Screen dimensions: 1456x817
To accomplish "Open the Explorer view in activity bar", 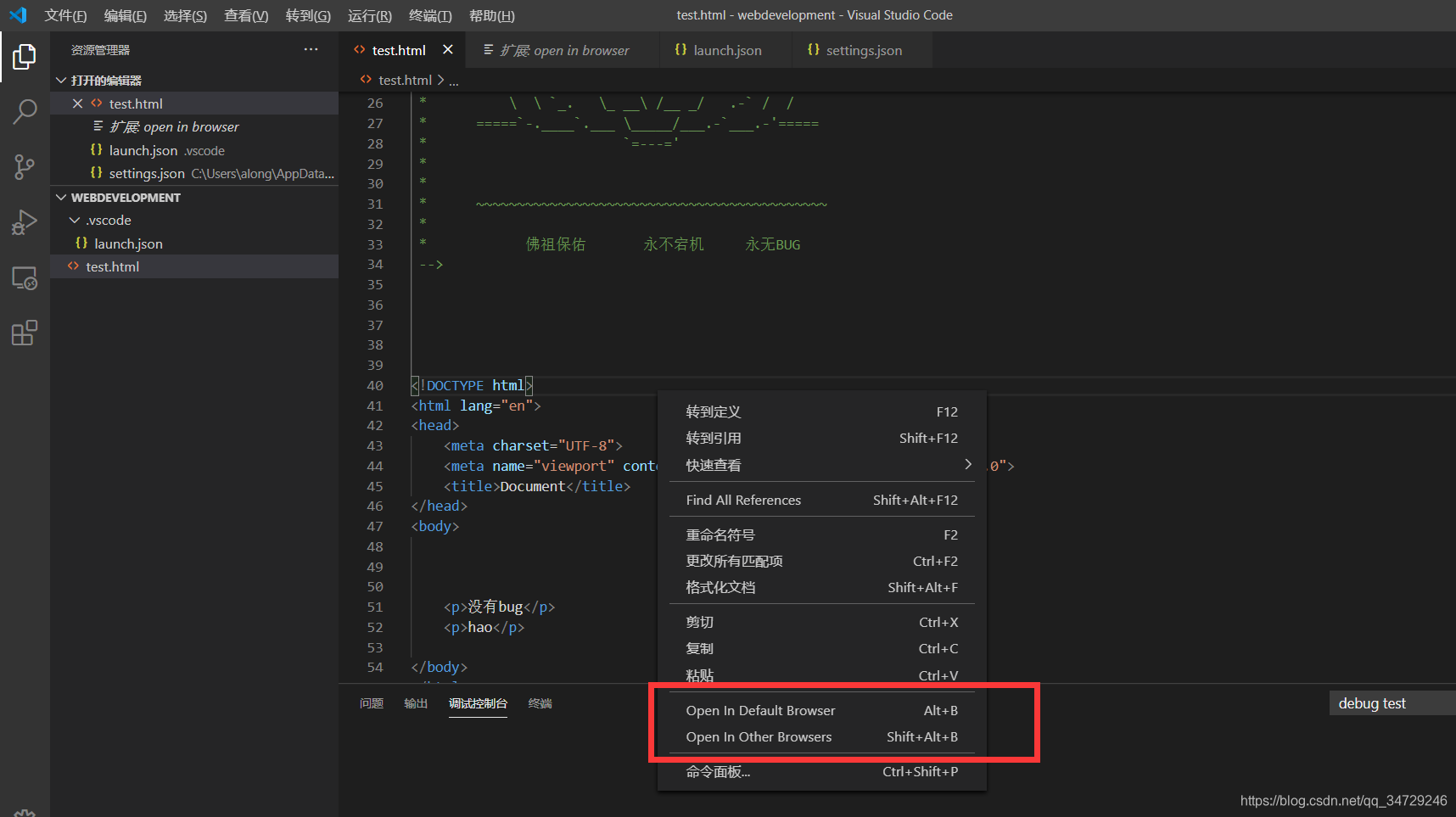I will [x=24, y=56].
